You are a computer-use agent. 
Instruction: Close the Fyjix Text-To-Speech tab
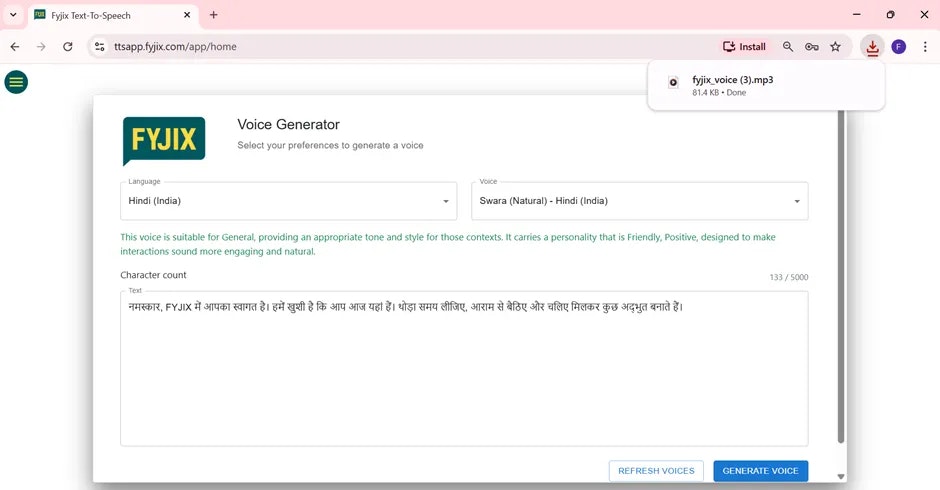click(x=187, y=15)
